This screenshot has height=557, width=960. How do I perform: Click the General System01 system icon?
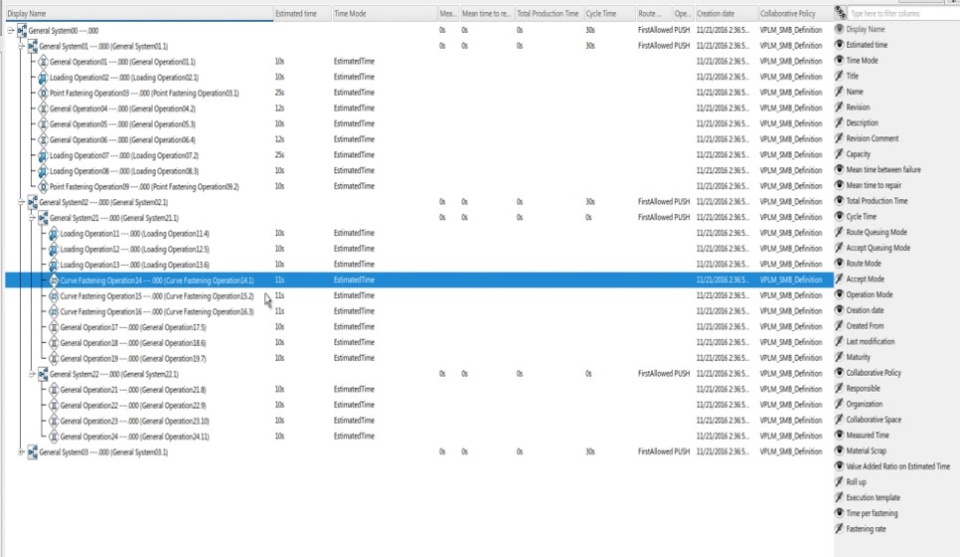click(32, 46)
